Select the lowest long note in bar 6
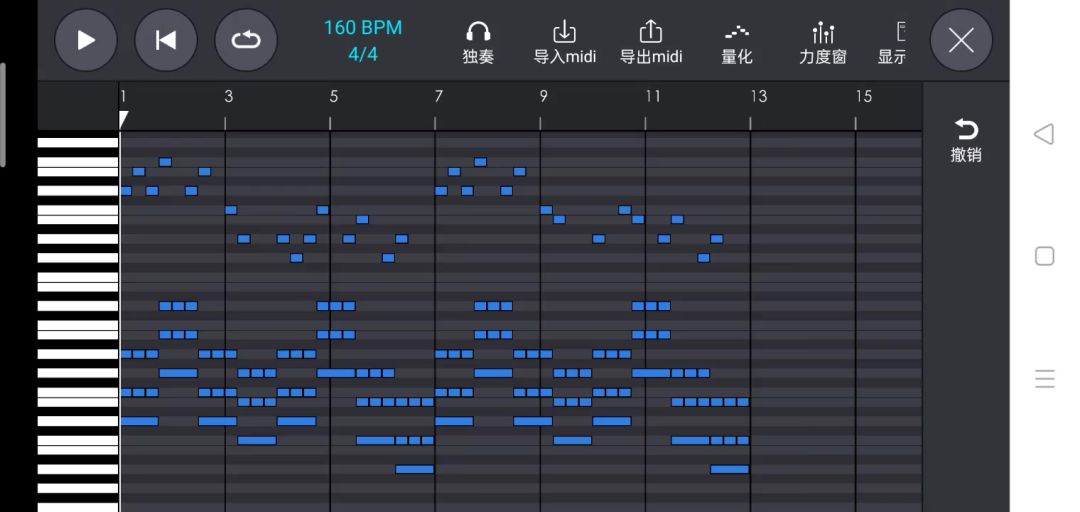Image resolution: width=1080 pixels, height=512 pixels. point(415,469)
